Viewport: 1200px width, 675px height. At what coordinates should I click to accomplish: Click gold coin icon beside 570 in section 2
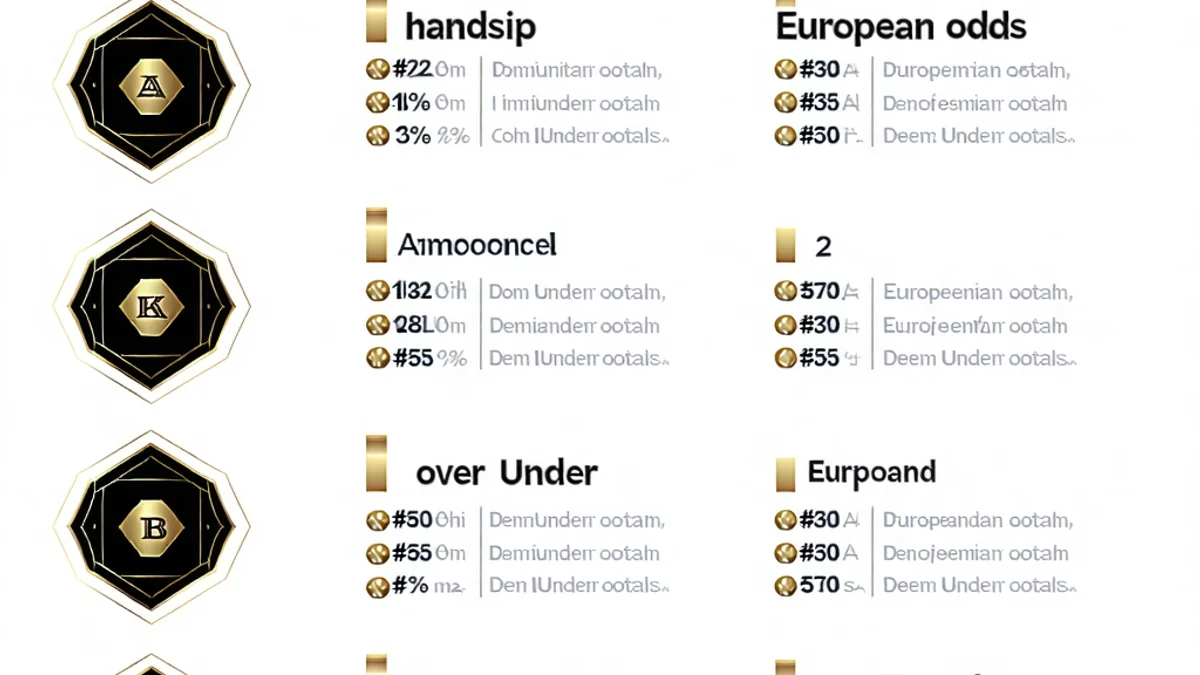pos(786,292)
